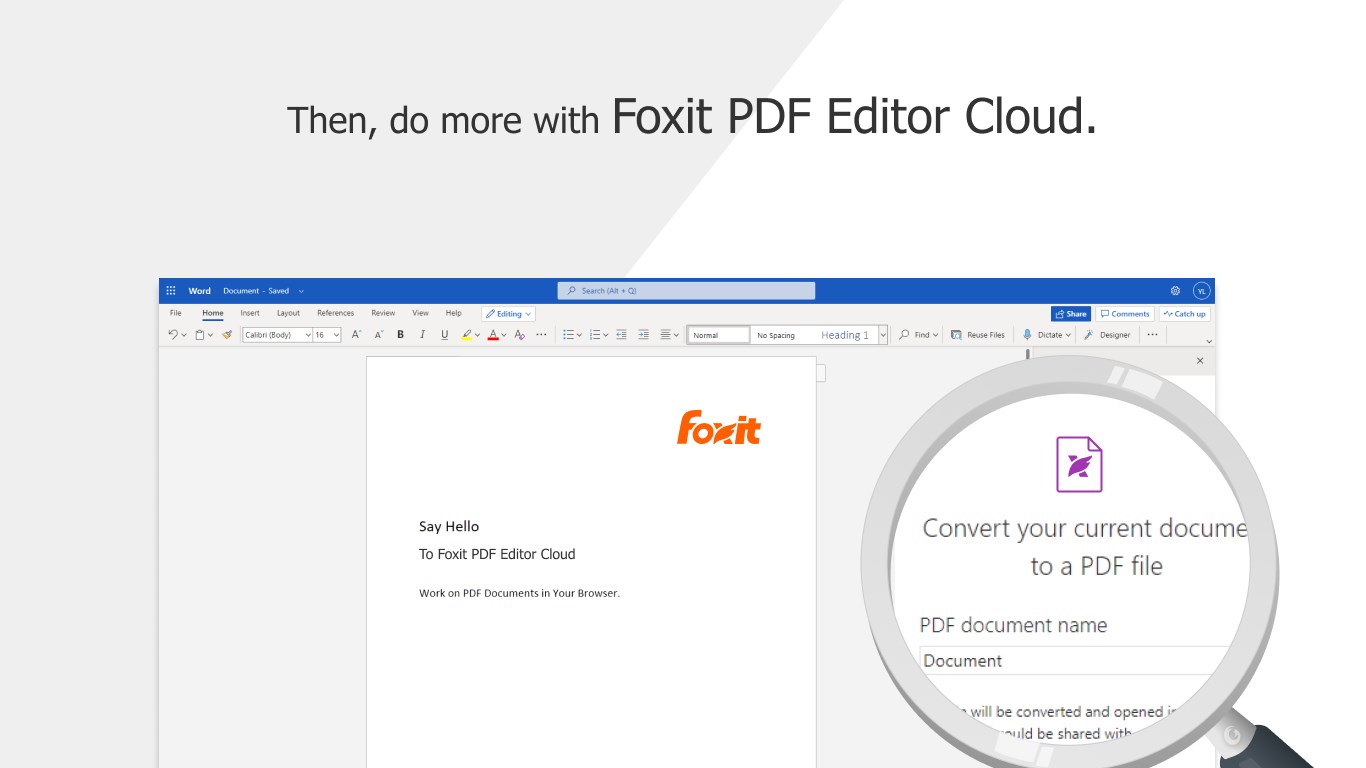Expand alignment options dropdown arrow

click(x=677, y=335)
